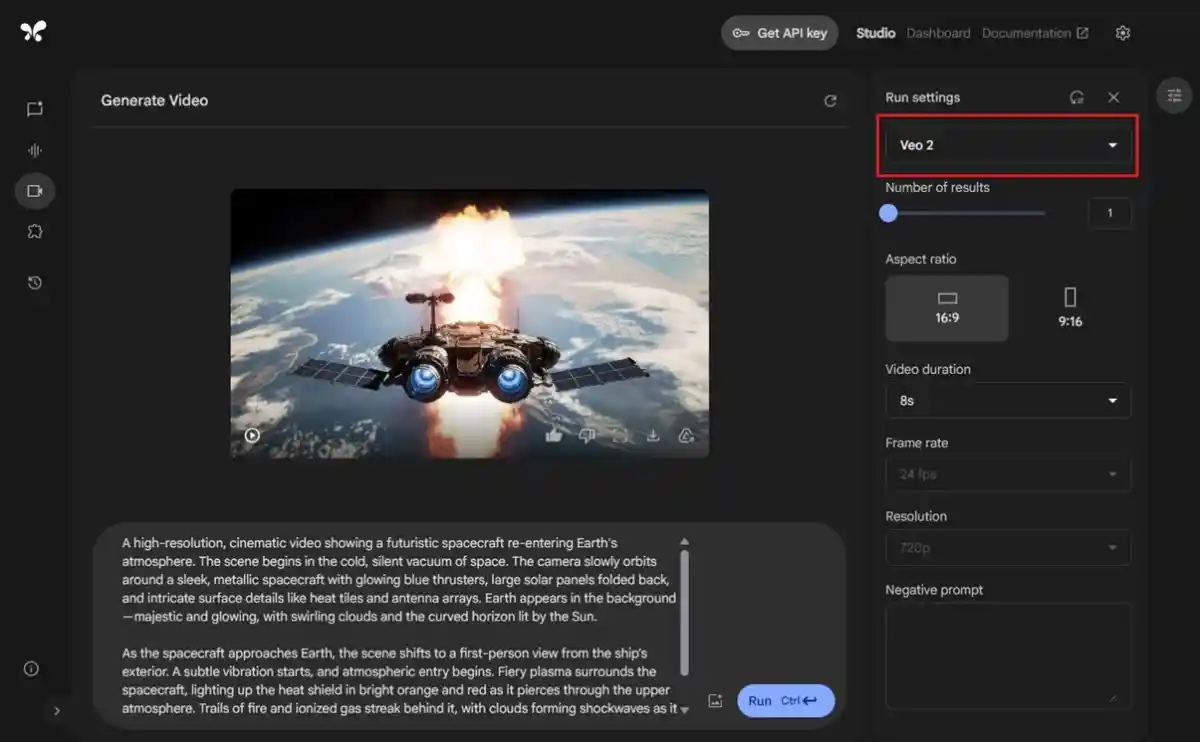The height and width of the screenshot is (742, 1200).
Task: Toggle the run settings sliders icon
Action: click(x=1174, y=95)
